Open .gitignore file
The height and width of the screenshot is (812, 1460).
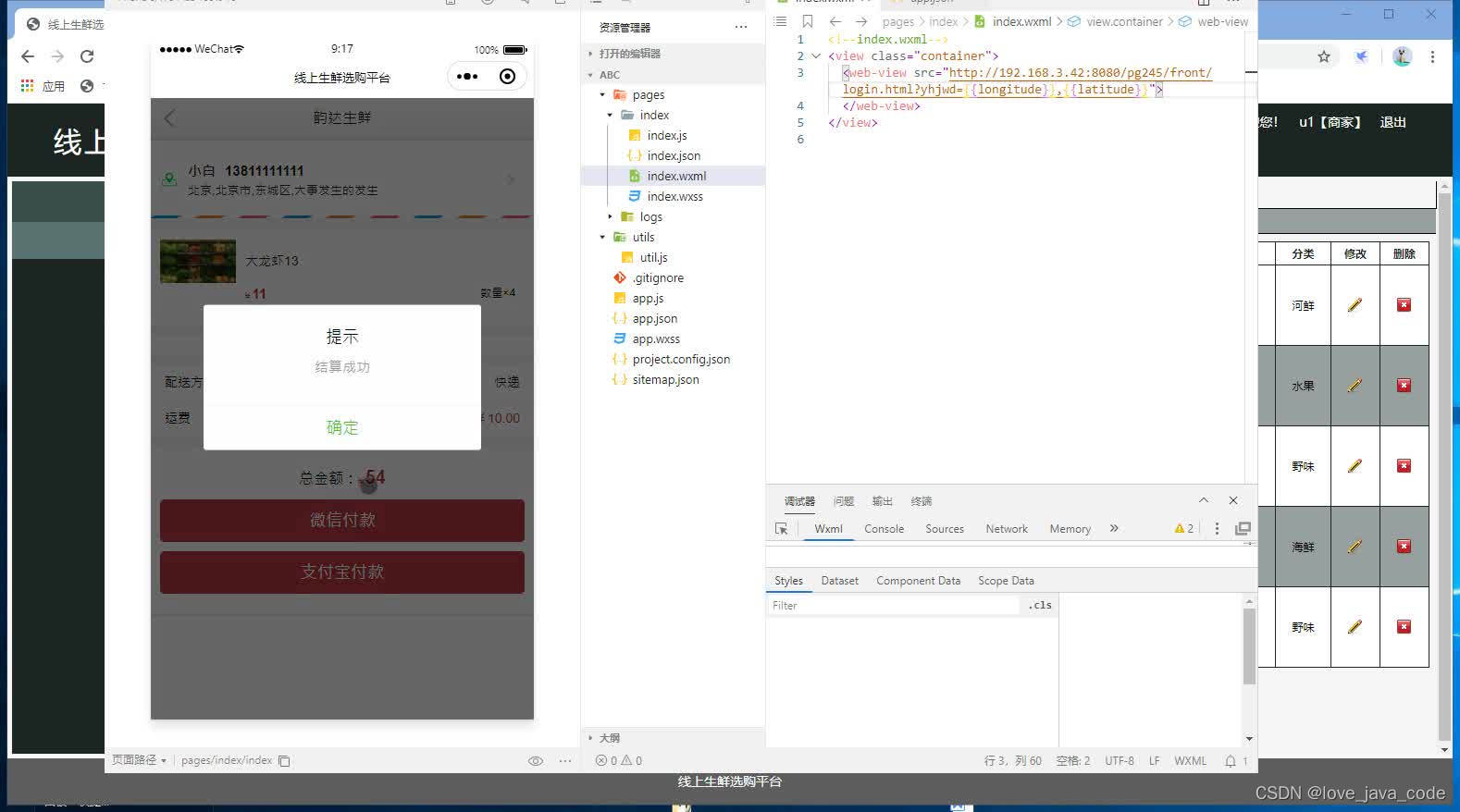[x=658, y=277]
